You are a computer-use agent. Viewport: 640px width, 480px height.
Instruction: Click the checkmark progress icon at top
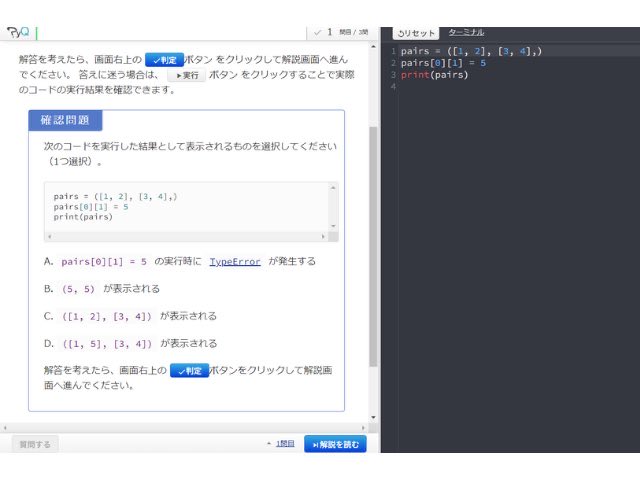point(318,32)
